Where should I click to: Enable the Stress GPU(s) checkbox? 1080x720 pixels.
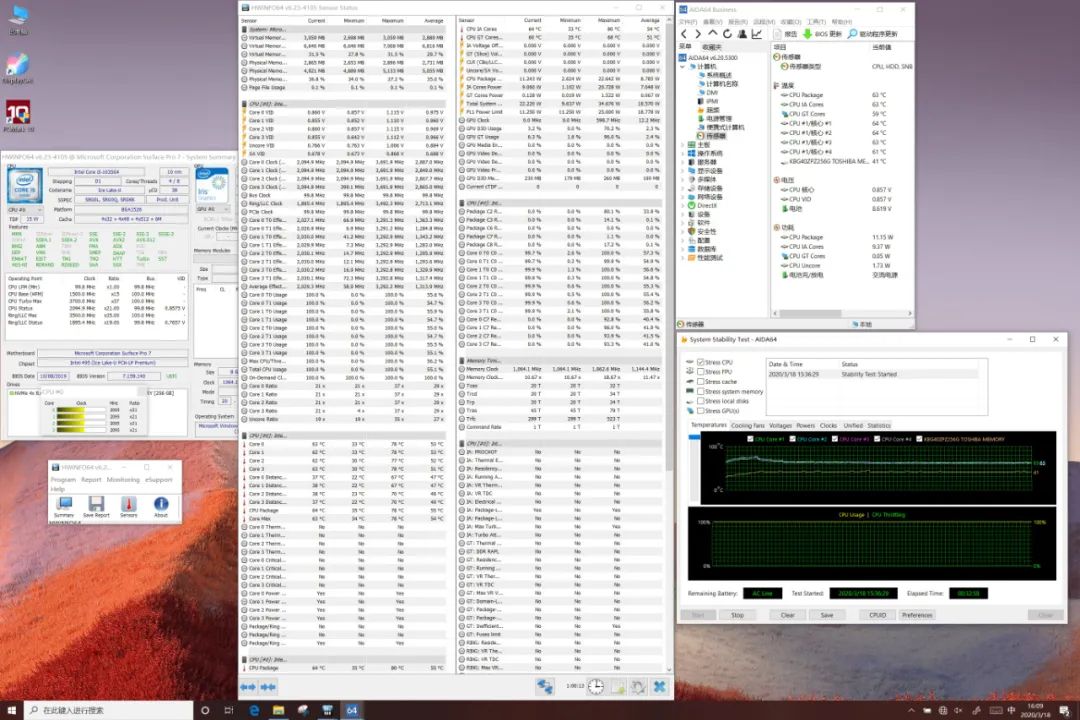pos(699,410)
